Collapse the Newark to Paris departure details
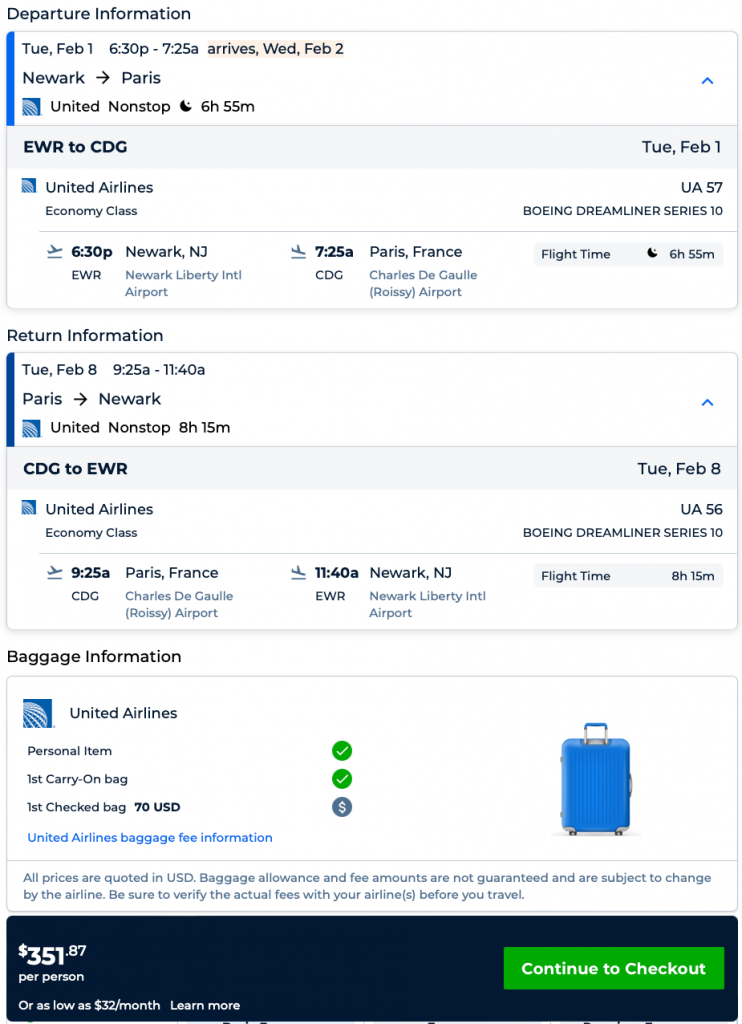Screen dimensions: 742x1024 click(707, 81)
